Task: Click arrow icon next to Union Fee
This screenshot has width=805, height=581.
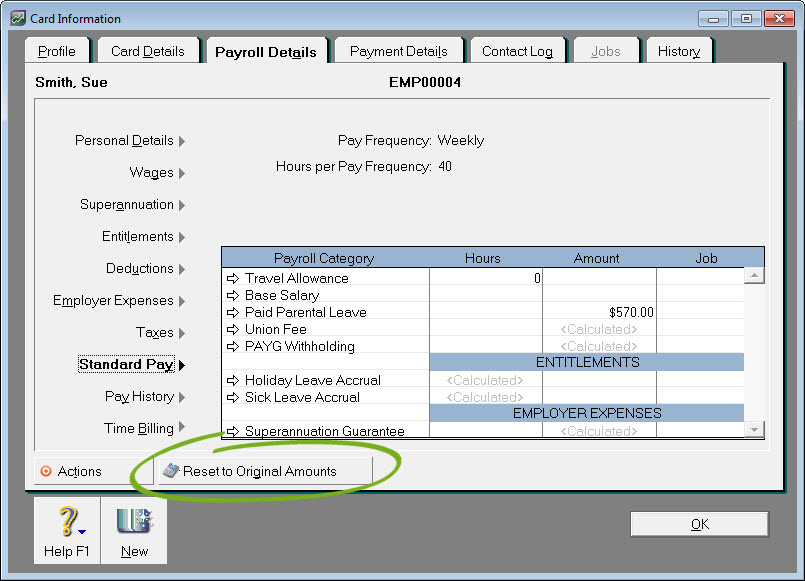Action: [x=234, y=330]
